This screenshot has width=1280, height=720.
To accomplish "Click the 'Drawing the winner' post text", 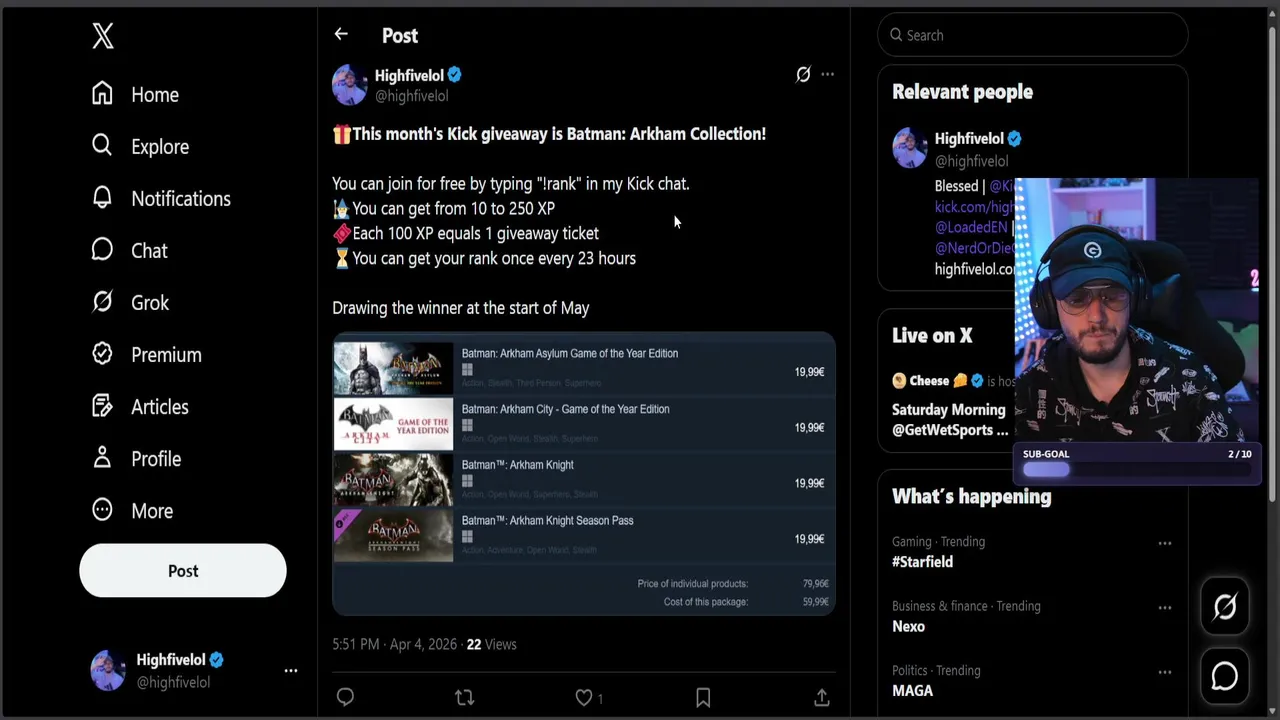I will [x=460, y=308].
